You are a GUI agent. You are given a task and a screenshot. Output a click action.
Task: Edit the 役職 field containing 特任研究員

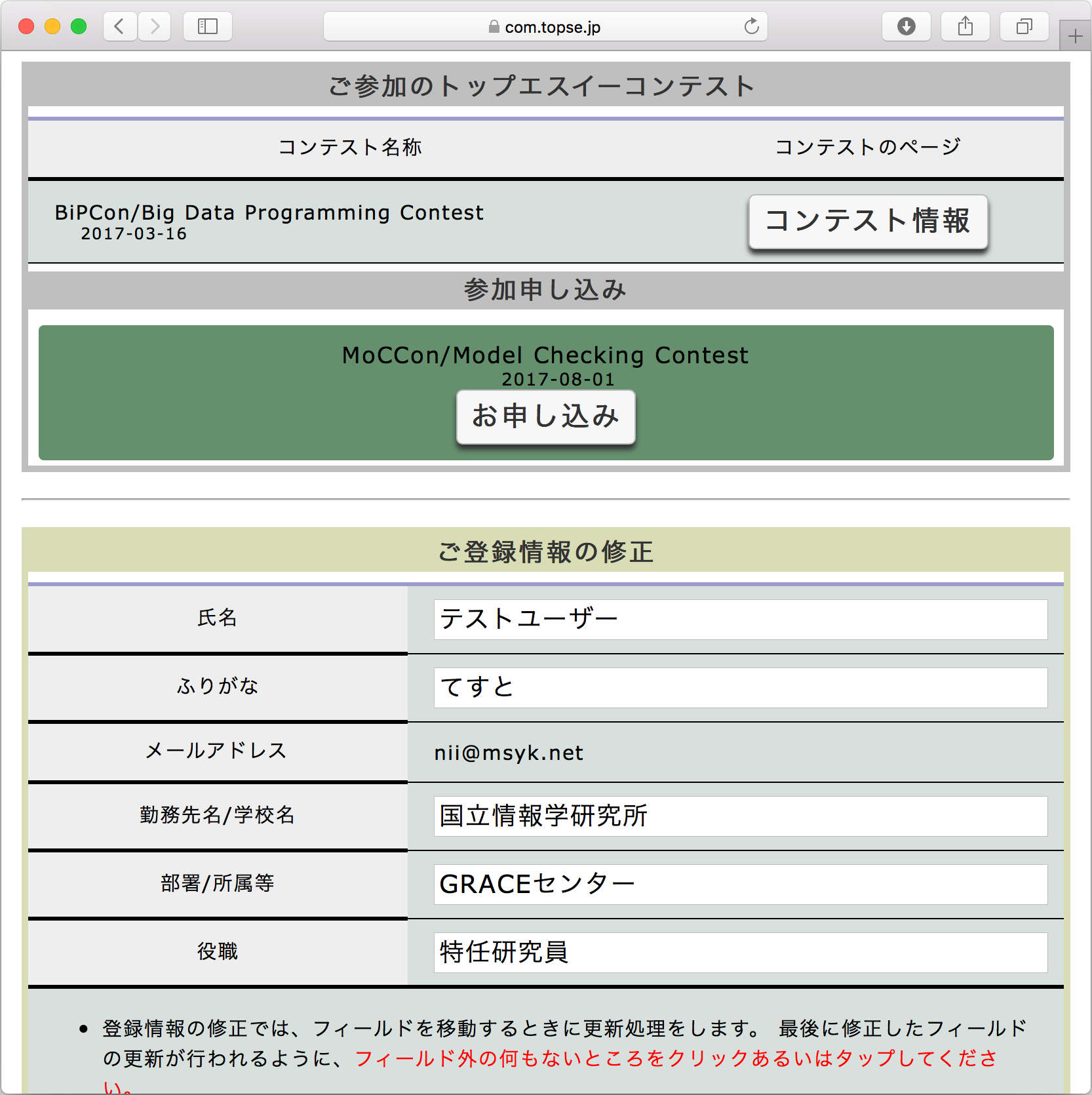point(740,953)
